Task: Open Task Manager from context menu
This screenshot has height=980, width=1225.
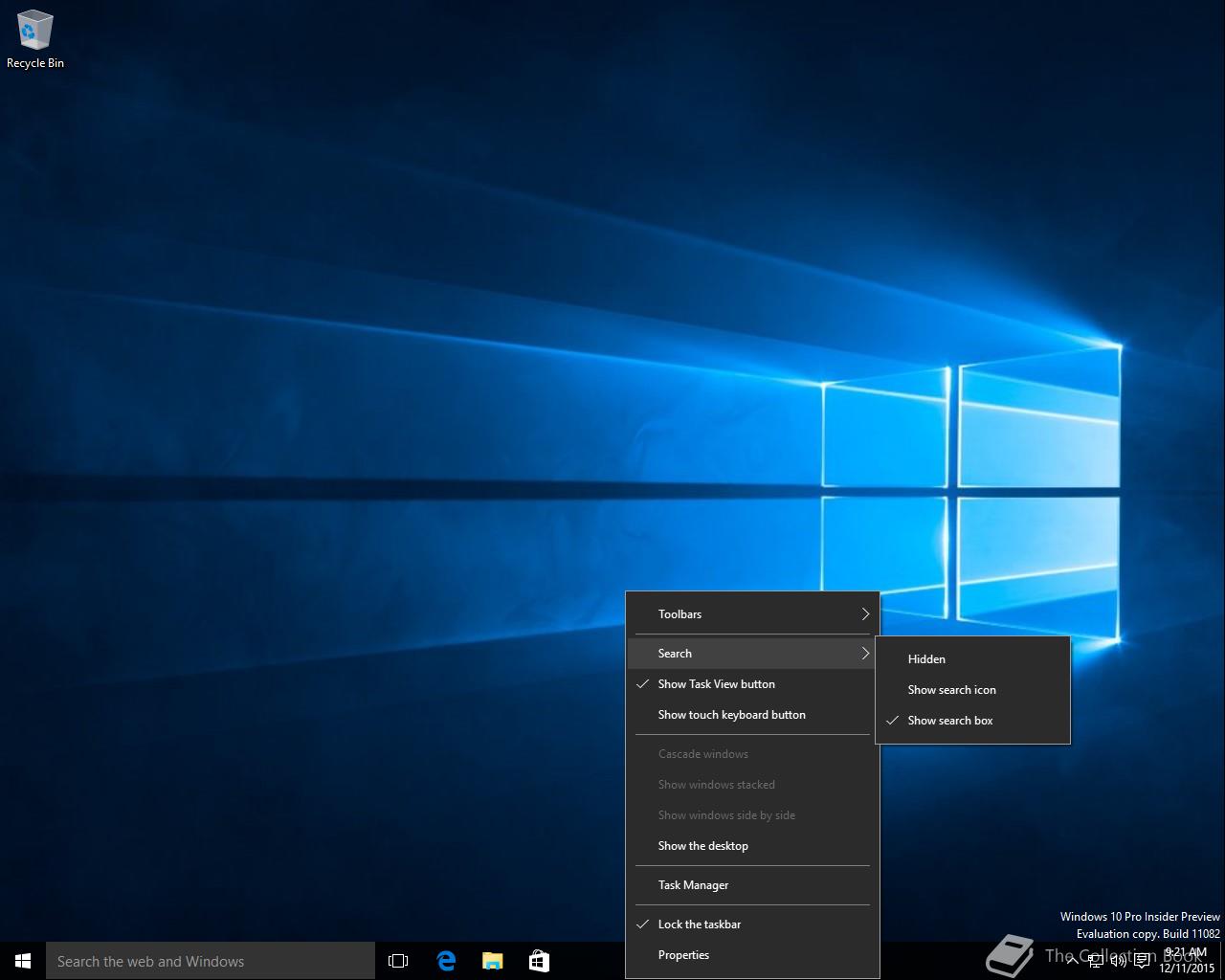Action: (x=753, y=885)
